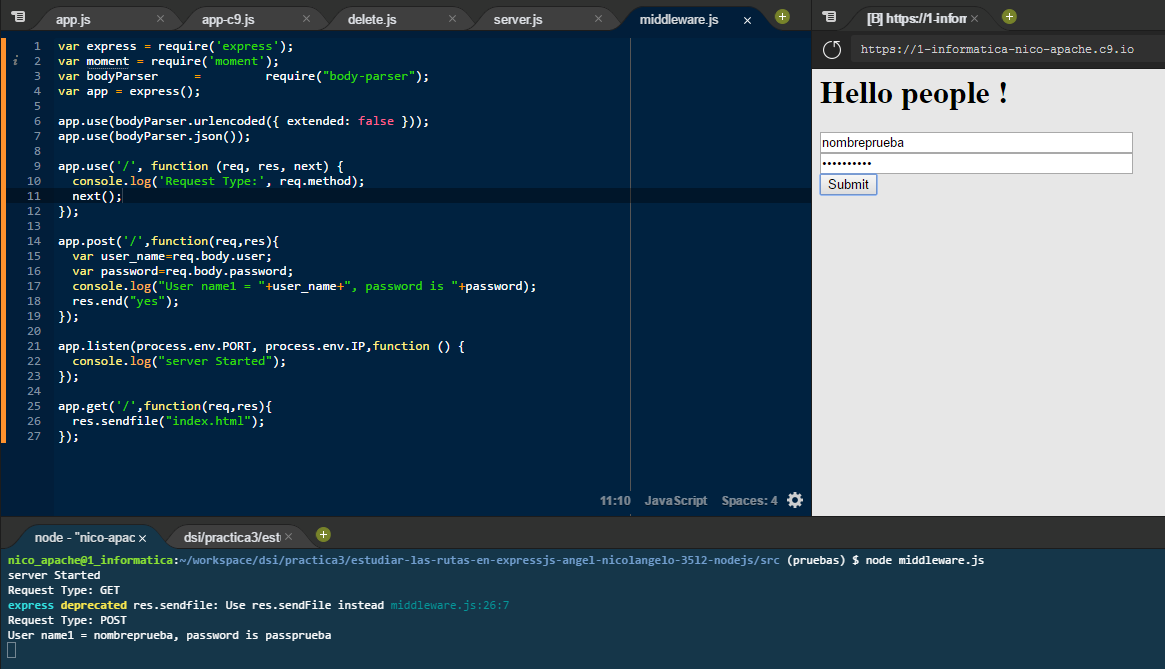Close the preview browser tab
The height and width of the screenshot is (669, 1165).
point(974,19)
